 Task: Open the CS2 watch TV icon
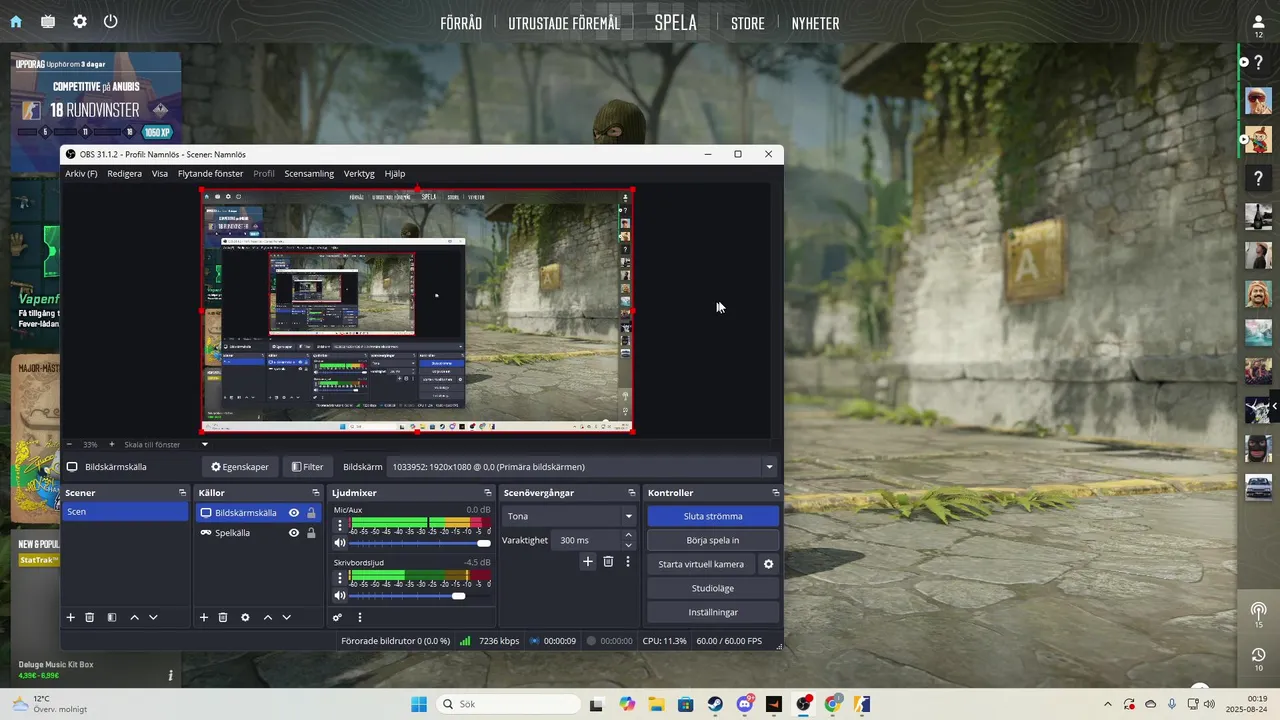pyautogui.click(x=48, y=22)
